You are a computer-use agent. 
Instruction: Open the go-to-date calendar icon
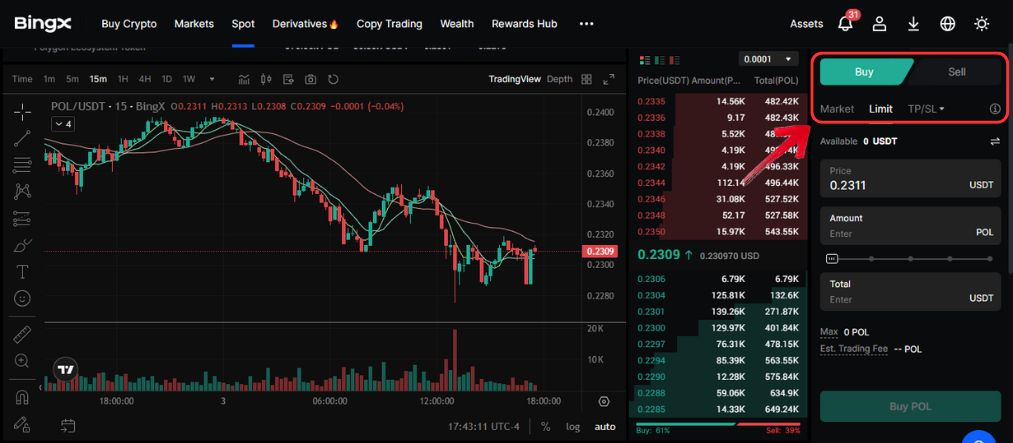pyautogui.click(x=68, y=426)
